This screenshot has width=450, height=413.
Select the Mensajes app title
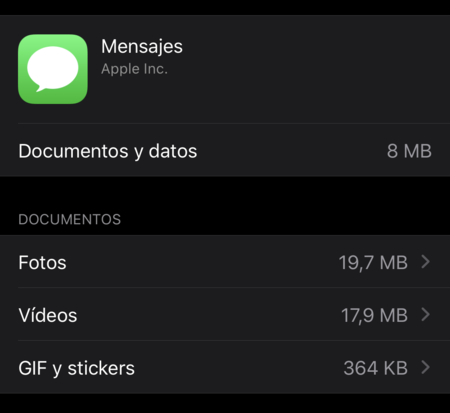pyautogui.click(x=142, y=47)
